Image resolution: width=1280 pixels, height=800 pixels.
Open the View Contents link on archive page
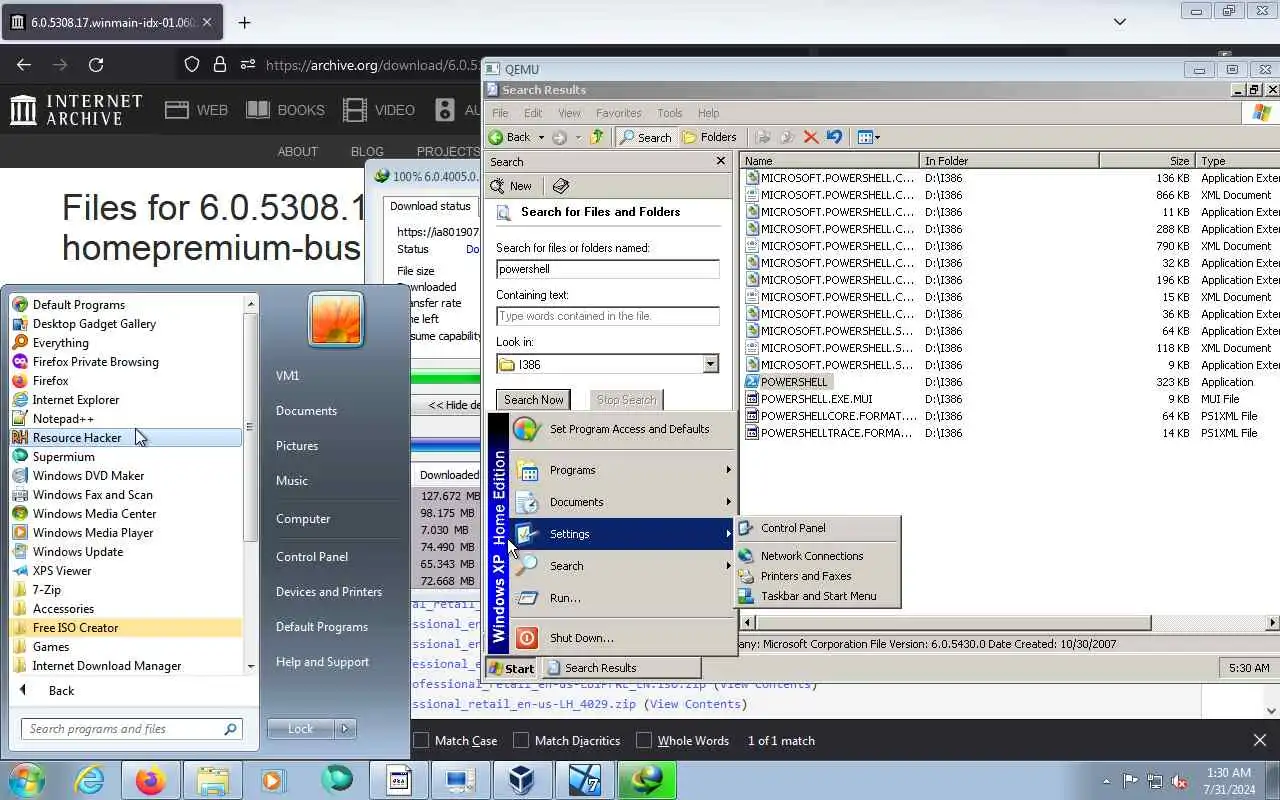[x=695, y=703]
